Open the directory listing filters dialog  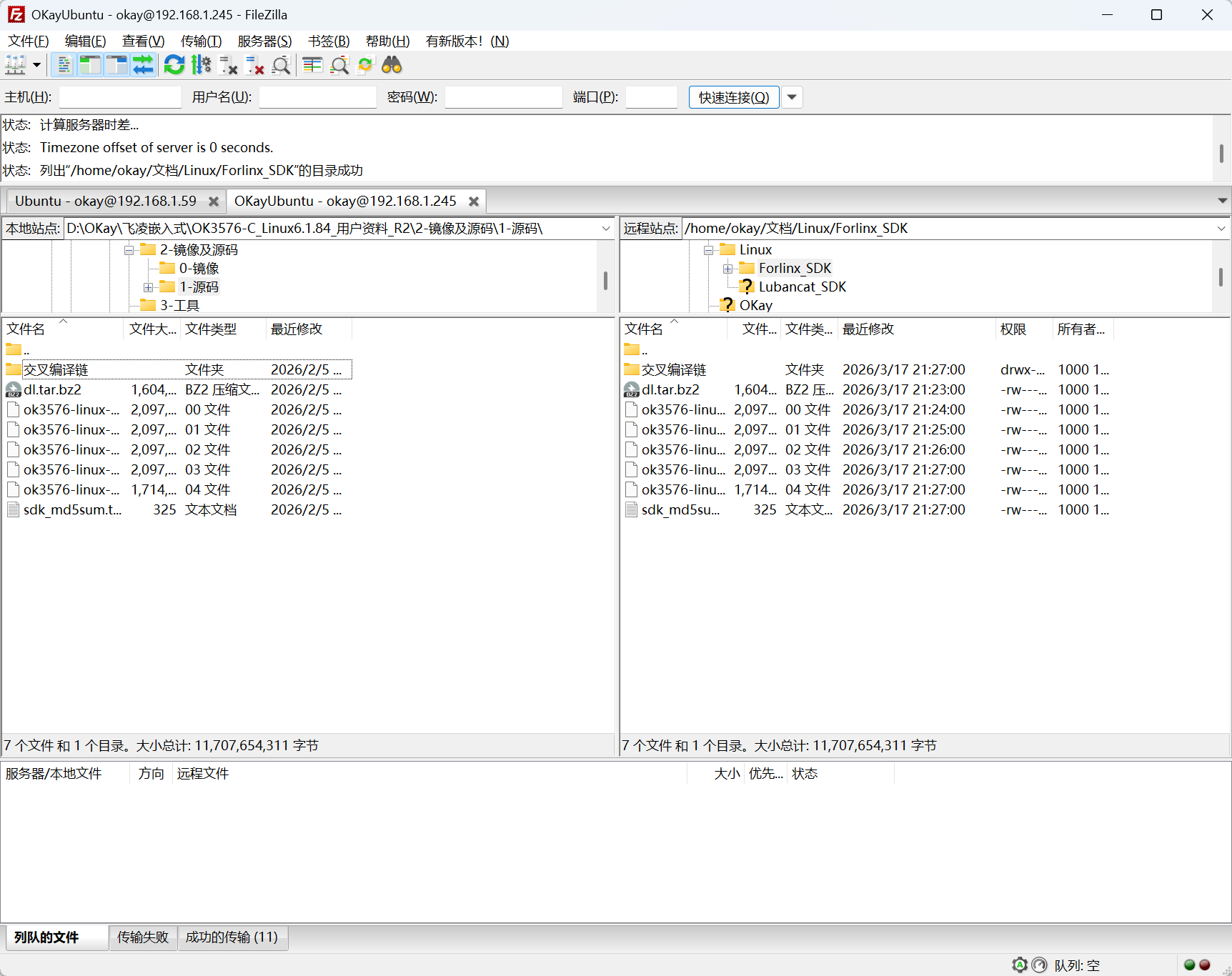(312, 66)
